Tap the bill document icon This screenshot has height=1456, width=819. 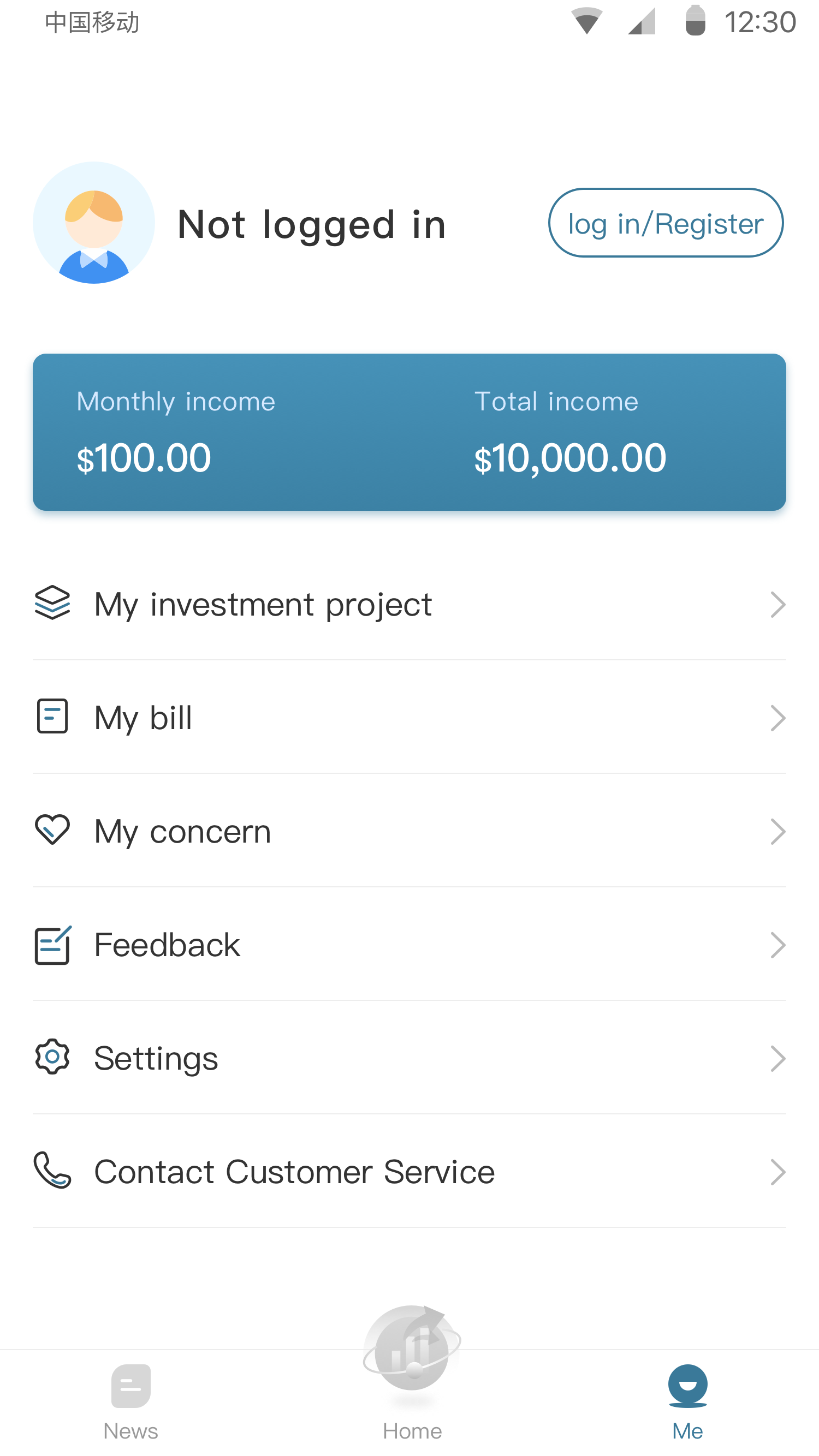tap(52, 717)
